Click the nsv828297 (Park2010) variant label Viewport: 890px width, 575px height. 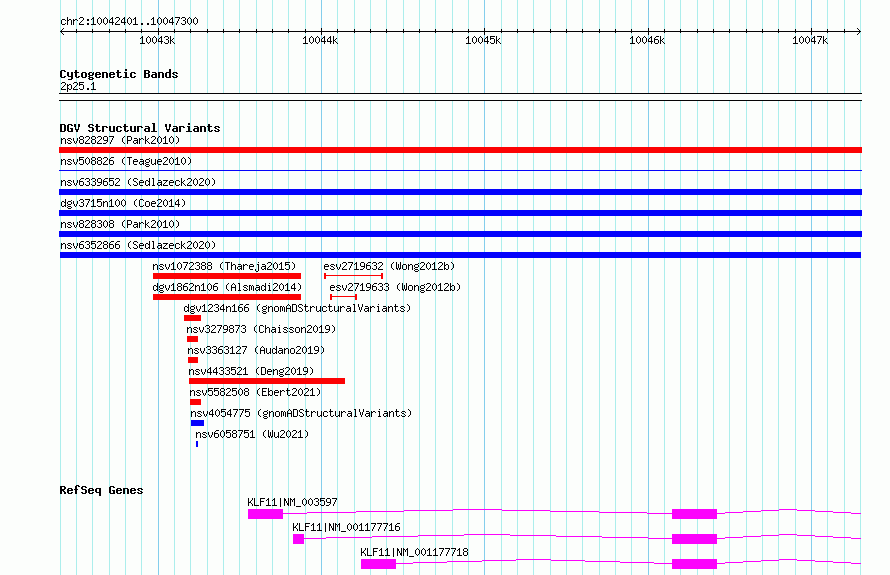[x=120, y=140]
